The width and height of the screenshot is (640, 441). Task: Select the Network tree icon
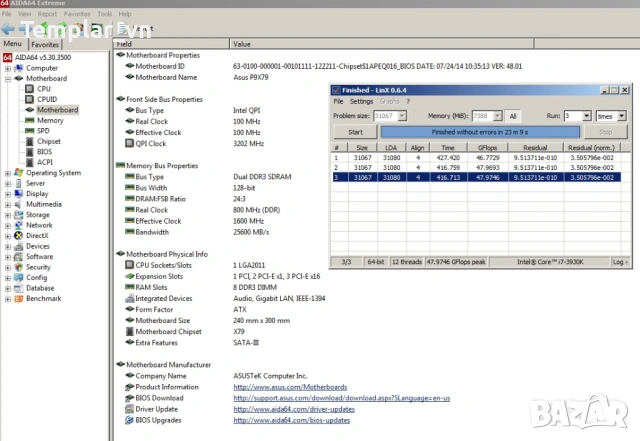[19, 225]
